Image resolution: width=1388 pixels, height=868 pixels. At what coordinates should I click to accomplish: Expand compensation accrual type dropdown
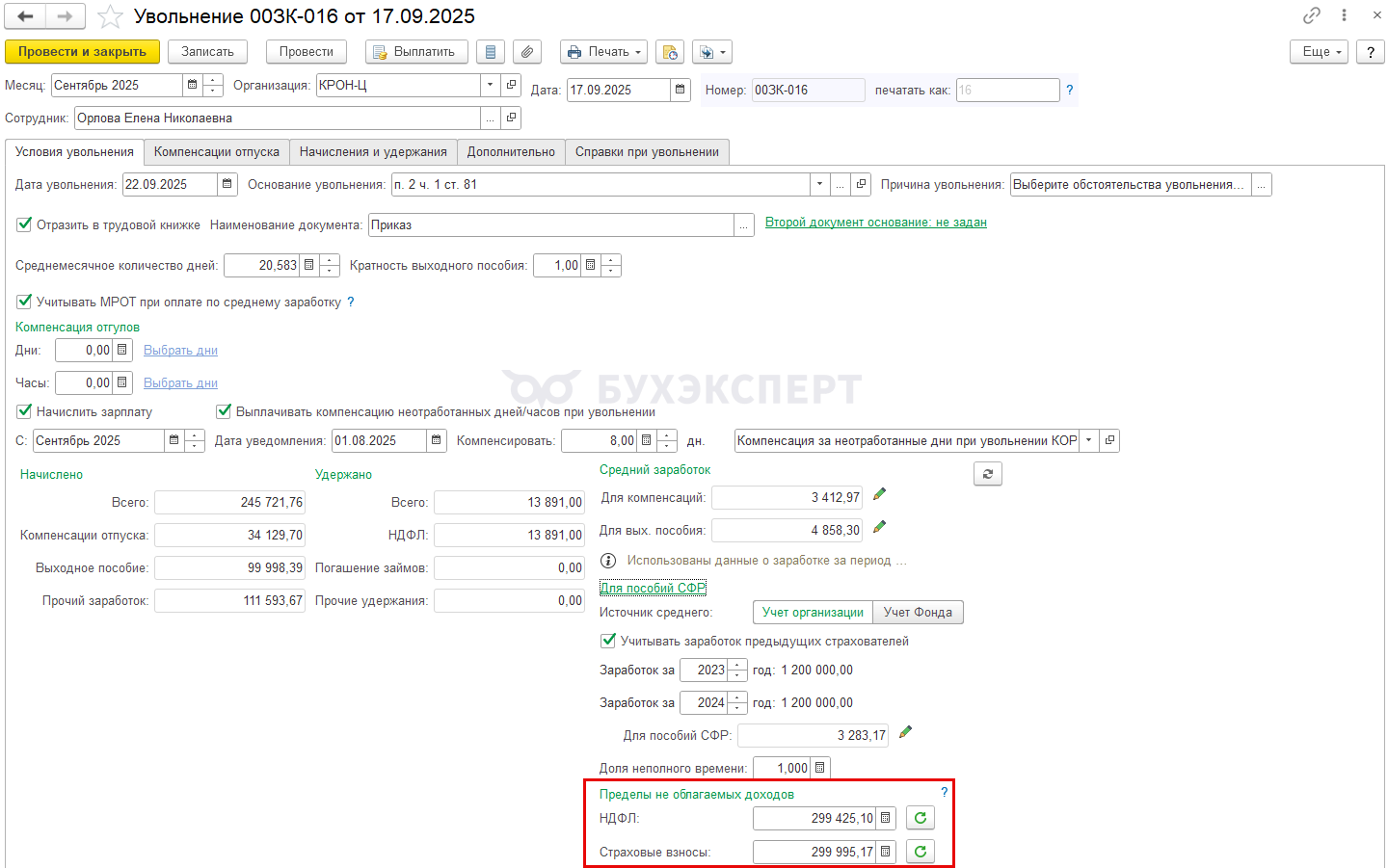(x=1089, y=440)
